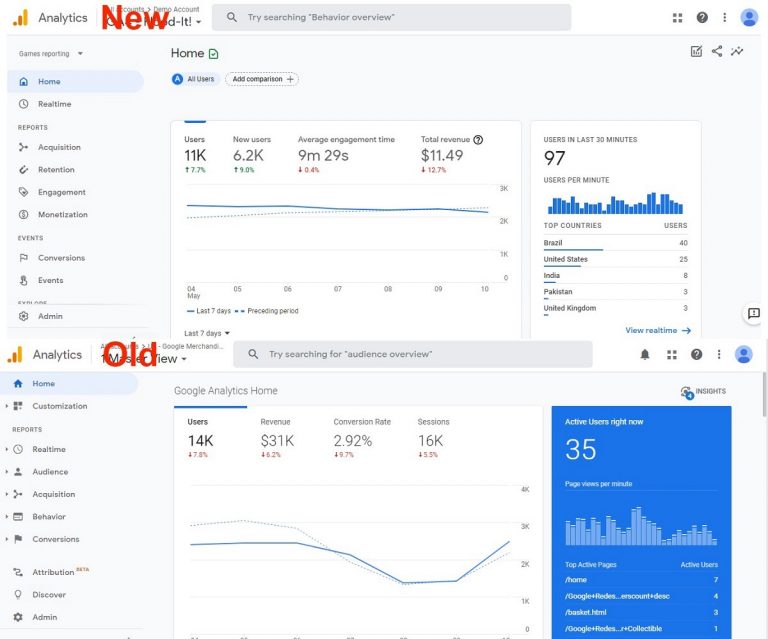Select Average engagement time metric tab

(x=346, y=154)
